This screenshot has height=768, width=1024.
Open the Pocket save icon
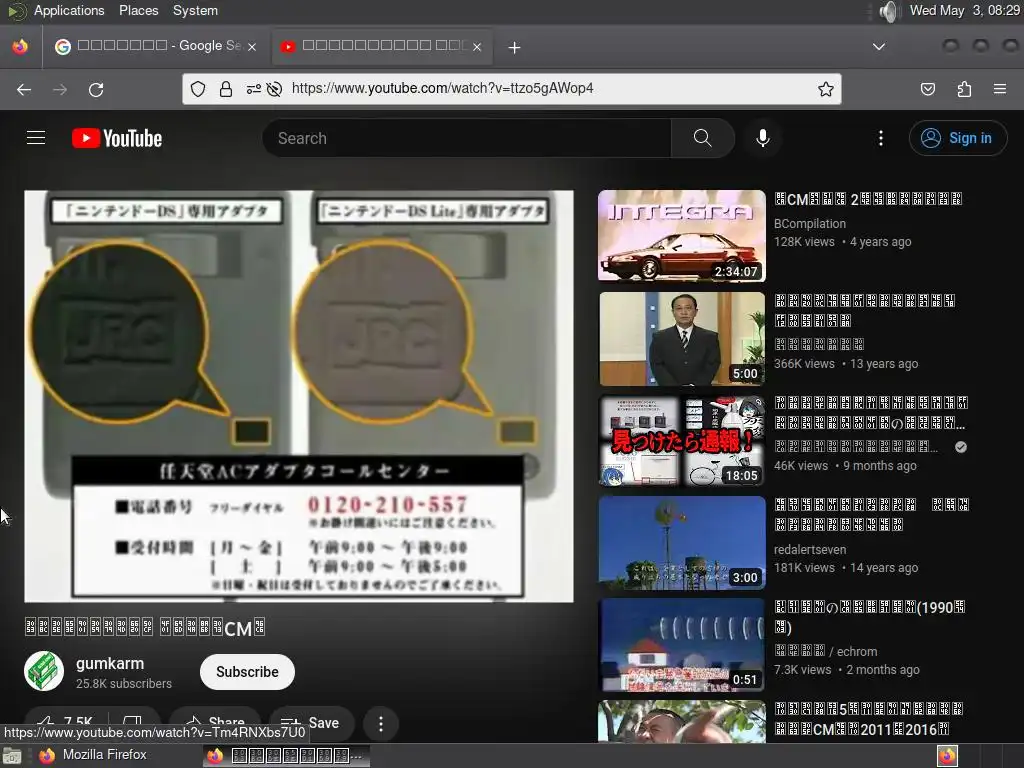coord(927,89)
